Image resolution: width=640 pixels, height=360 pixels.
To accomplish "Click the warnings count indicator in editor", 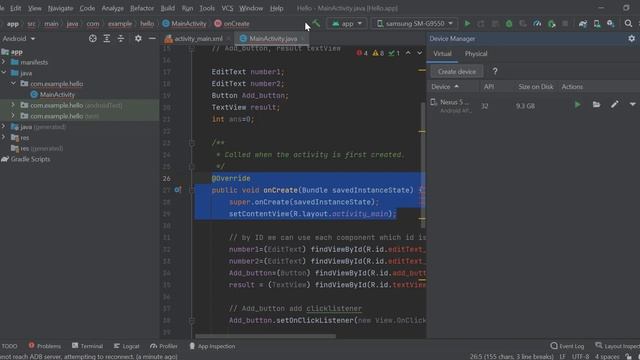I will point(378,53).
